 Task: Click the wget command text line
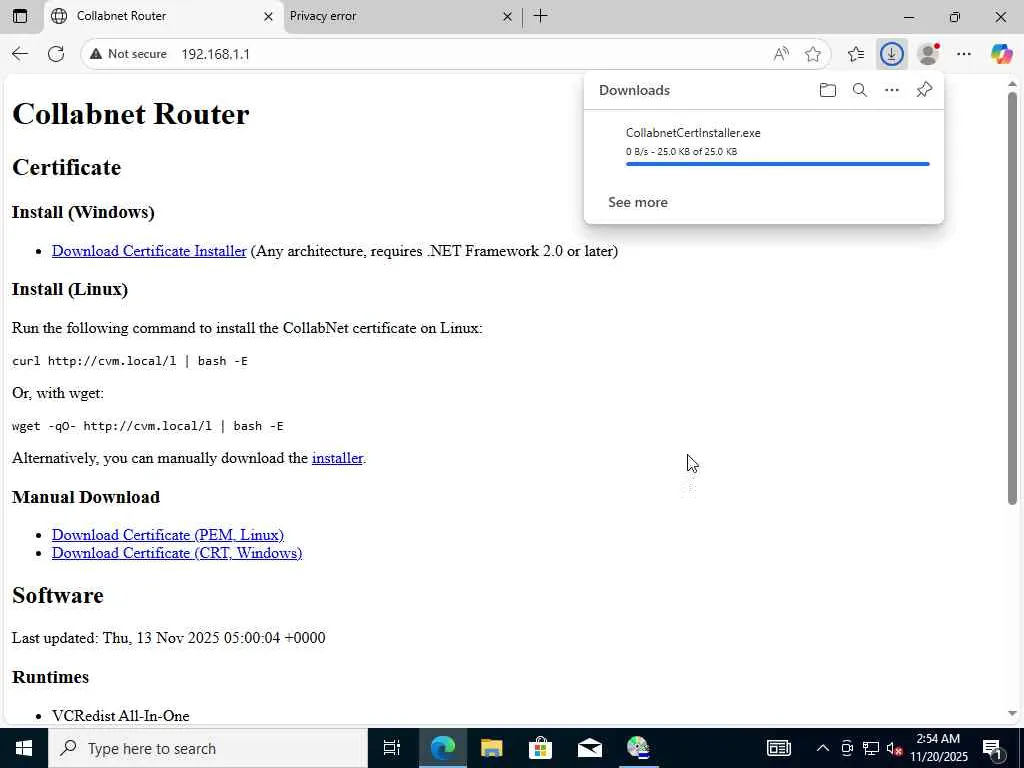tap(148, 426)
